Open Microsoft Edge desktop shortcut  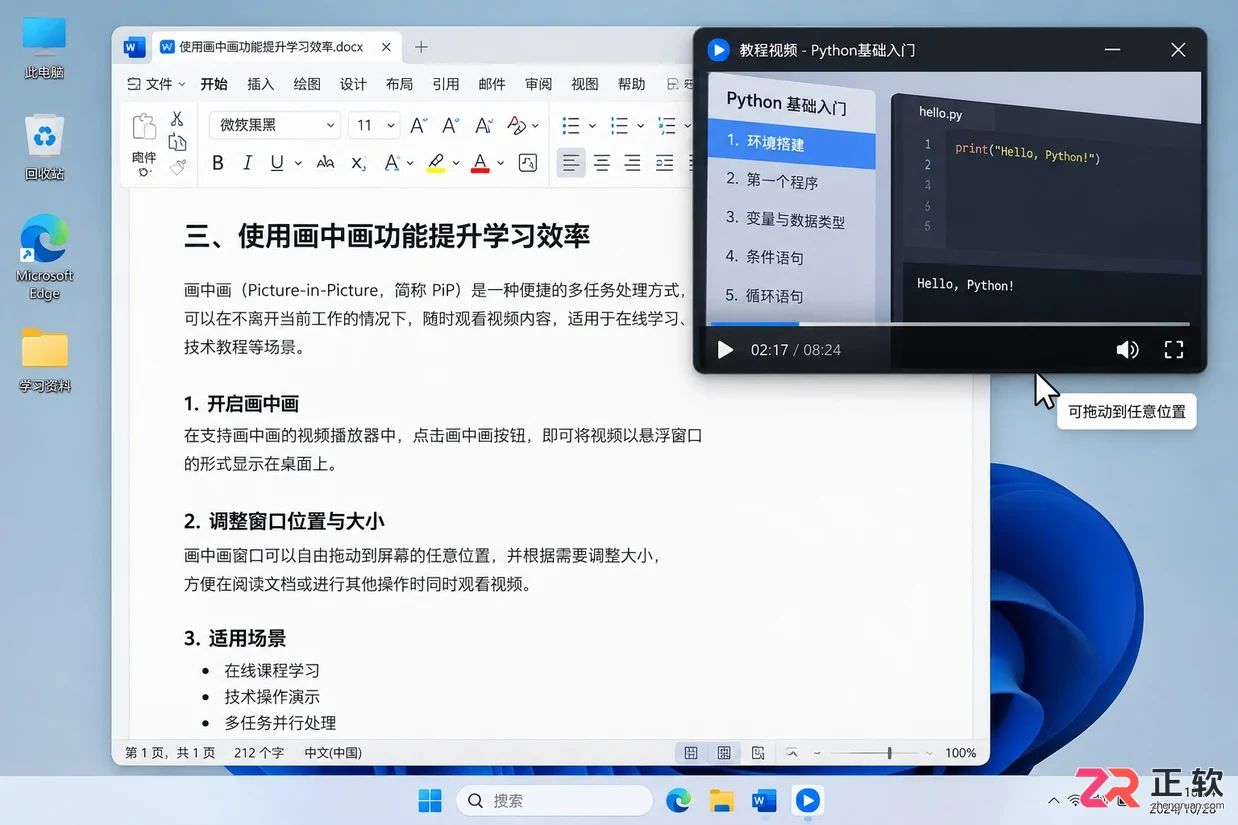(45, 257)
